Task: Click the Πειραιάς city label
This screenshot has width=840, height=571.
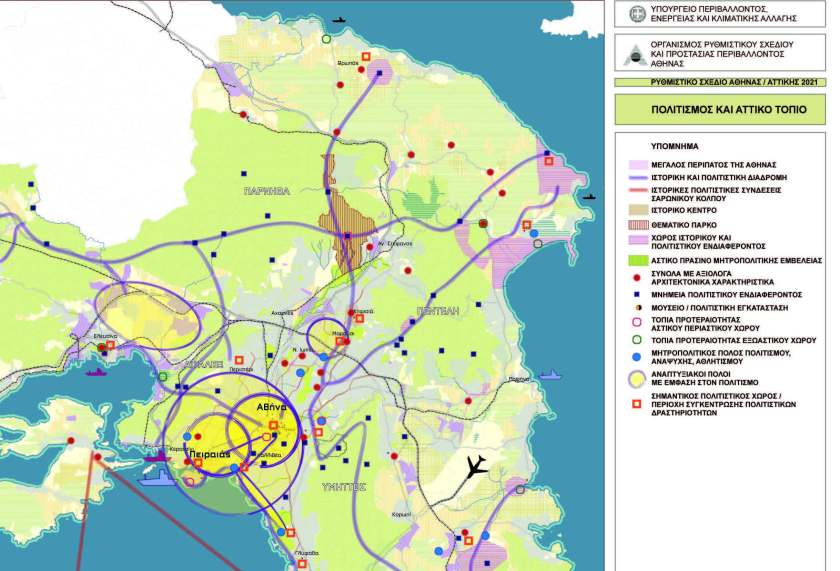Action: [x=209, y=454]
